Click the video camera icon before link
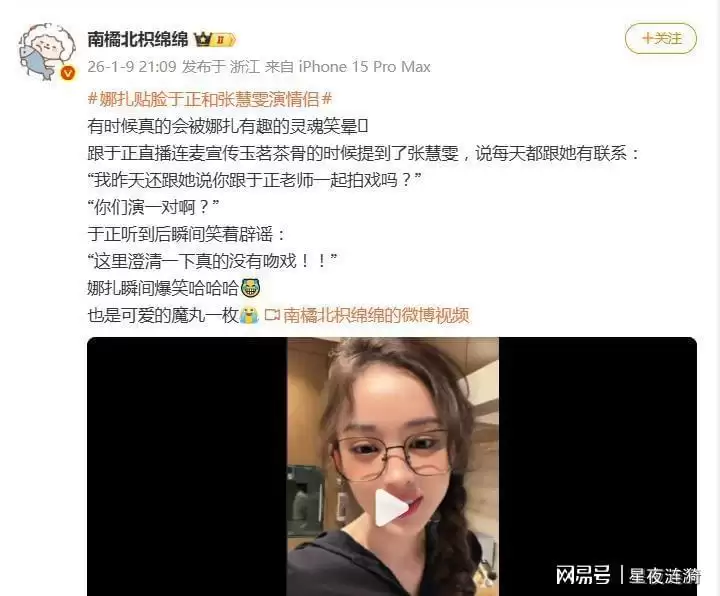This screenshot has height=596, width=720. (x=272, y=315)
